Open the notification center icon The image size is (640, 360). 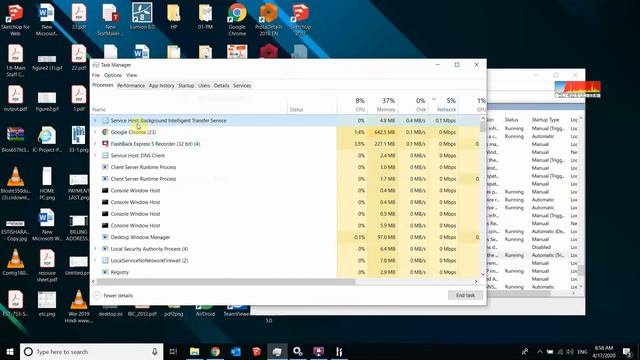[627, 351]
